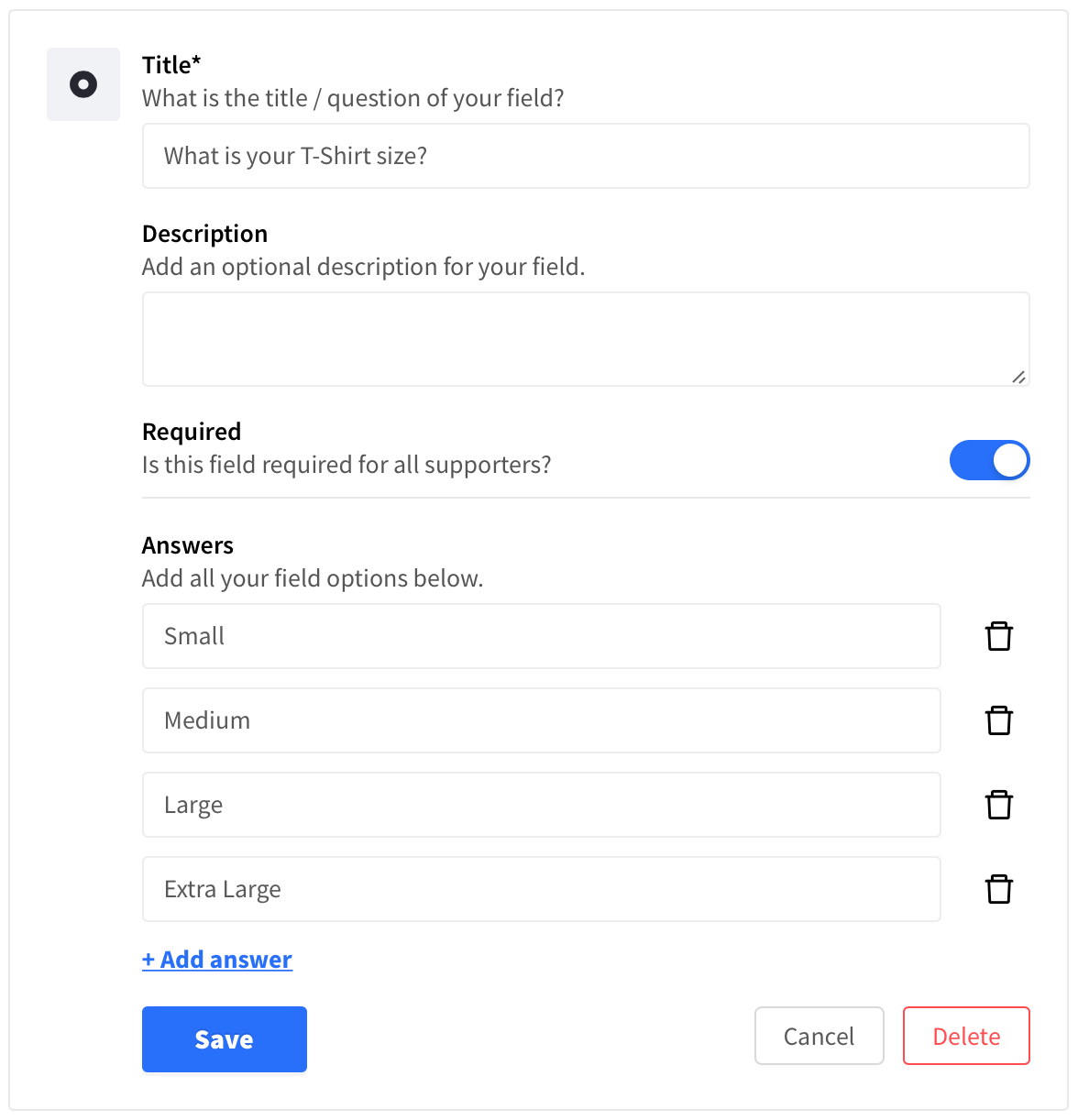1078x1120 pixels.
Task: Save the field settings
Action: click(x=225, y=1039)
